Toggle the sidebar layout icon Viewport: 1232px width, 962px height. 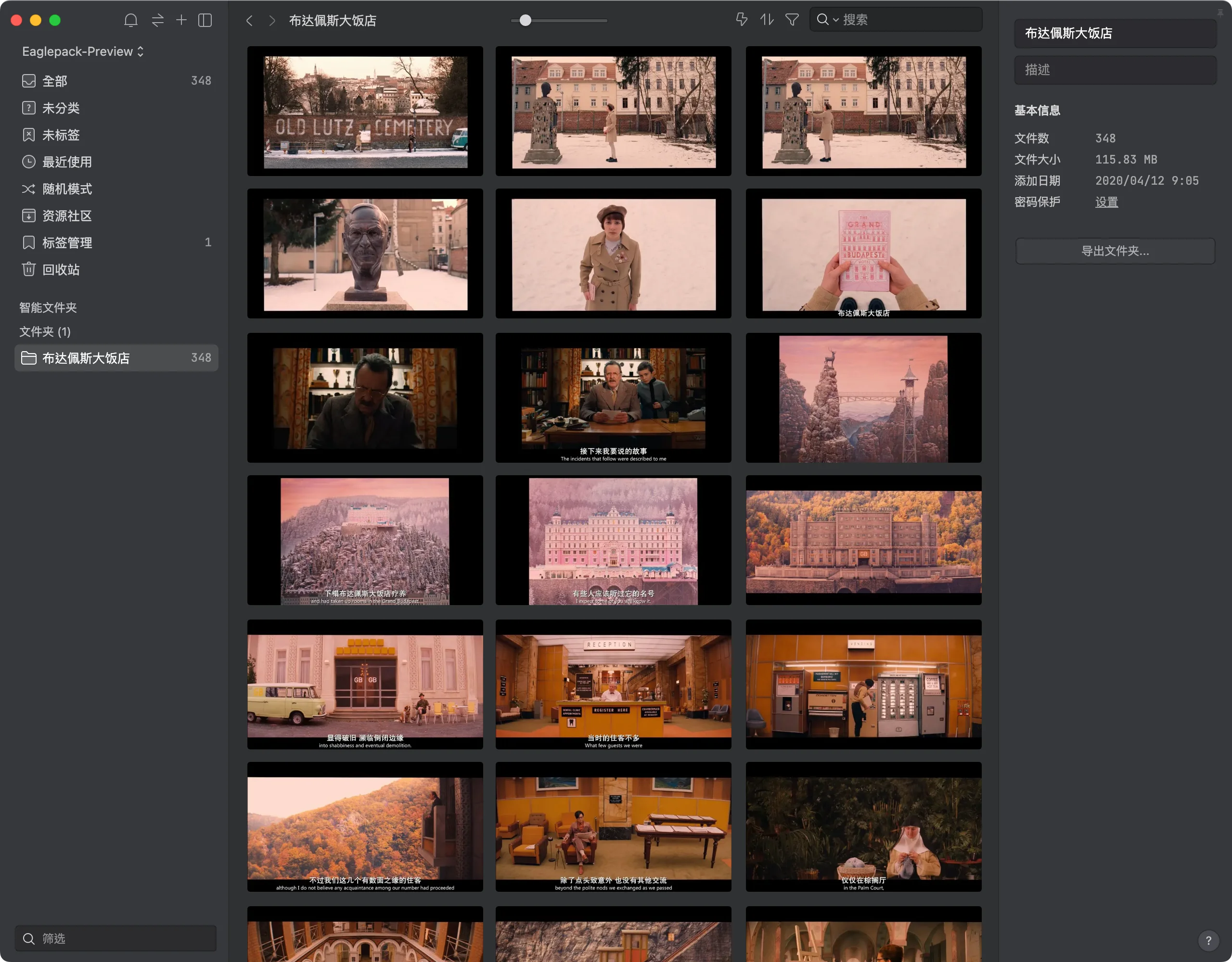[x=205, y=20]
